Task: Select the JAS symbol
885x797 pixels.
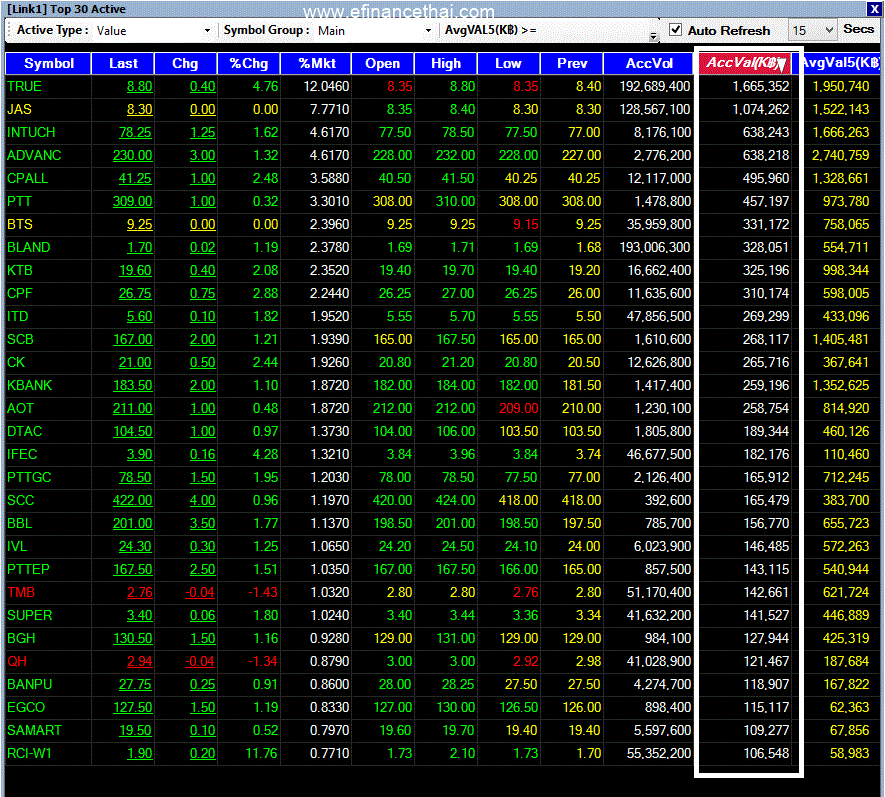Action: pos(19,110)
